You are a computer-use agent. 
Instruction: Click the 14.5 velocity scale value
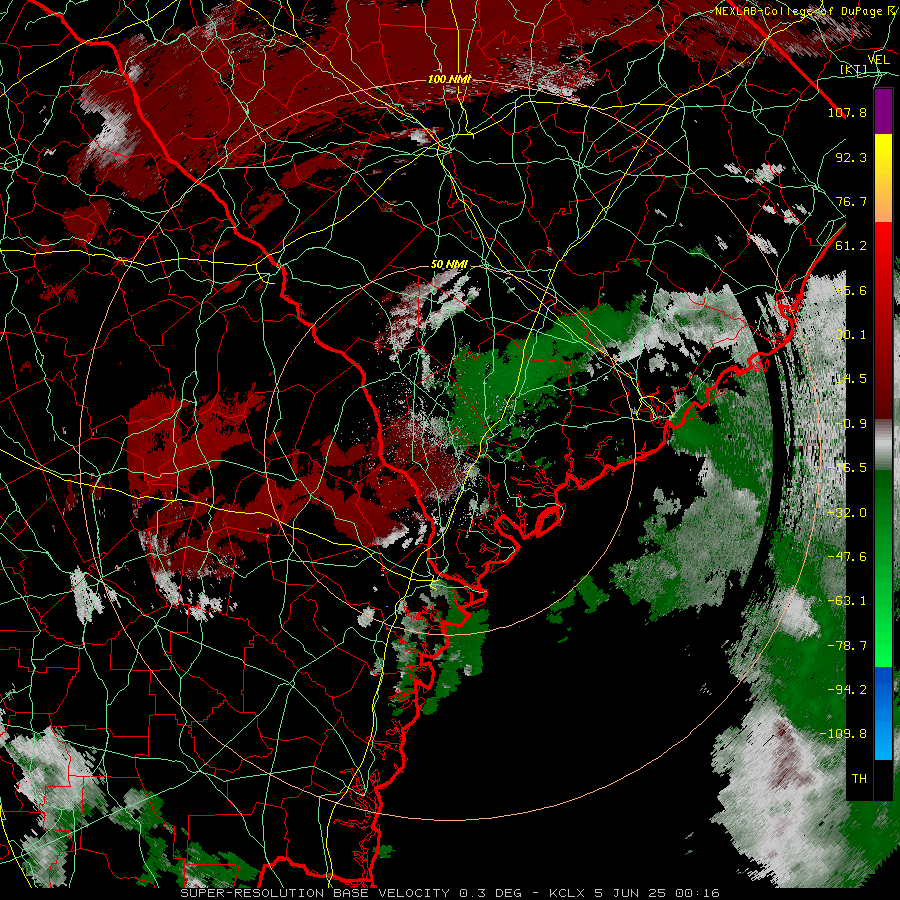click(x=851, y=379)
